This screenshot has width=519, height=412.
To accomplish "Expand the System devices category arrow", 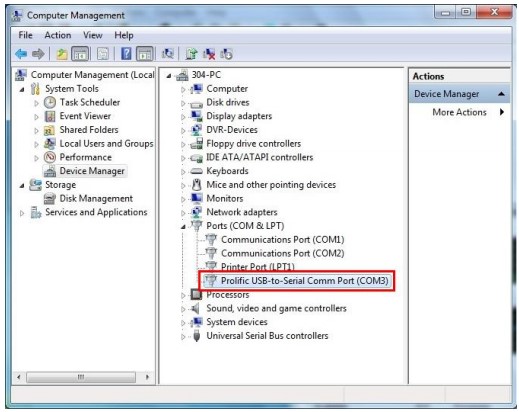I will tap(183, 323).
